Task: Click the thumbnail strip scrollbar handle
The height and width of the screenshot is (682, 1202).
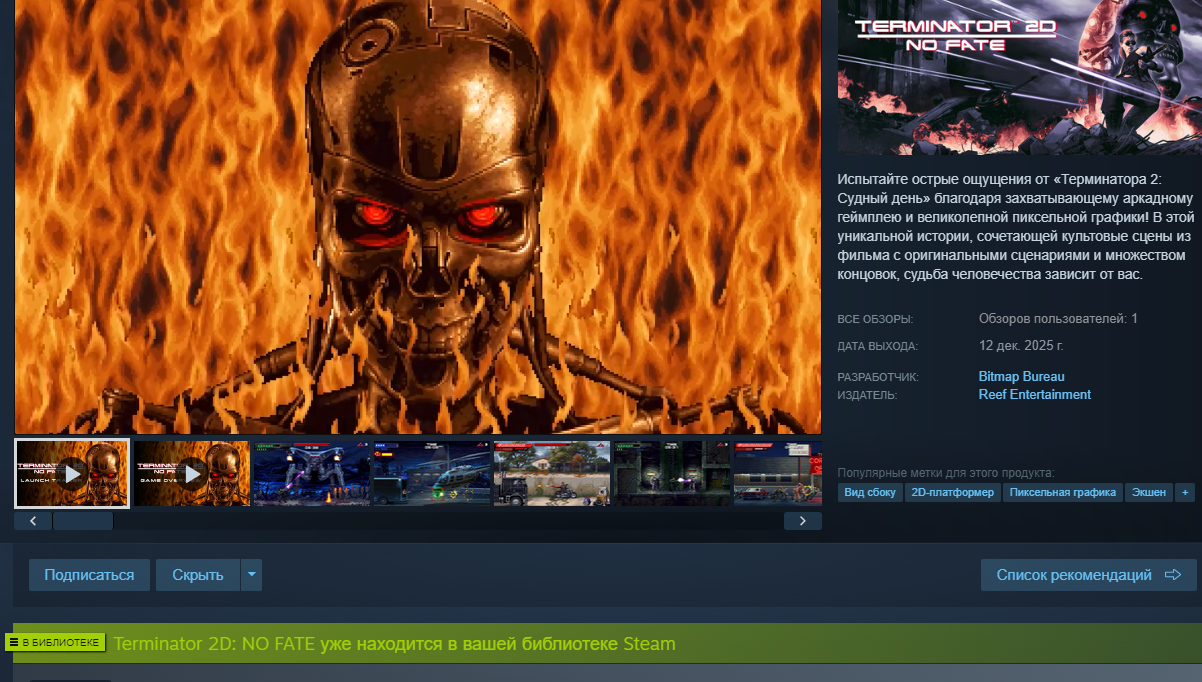Action: 83,521
